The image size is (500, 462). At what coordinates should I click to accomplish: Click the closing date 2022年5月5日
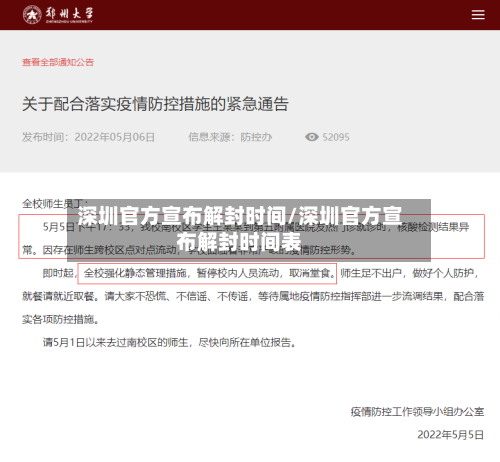(450, 435)
